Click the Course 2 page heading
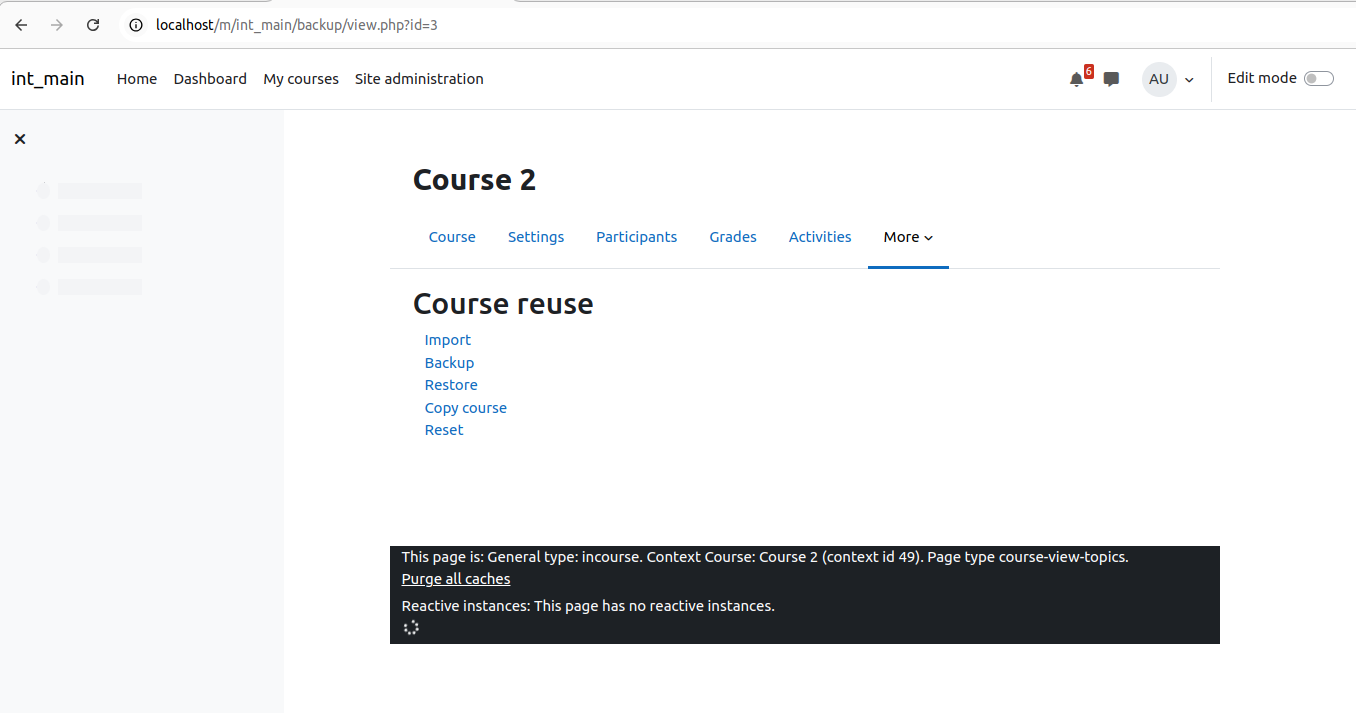Screen dimensions: 1356x713 coord(475,180)
